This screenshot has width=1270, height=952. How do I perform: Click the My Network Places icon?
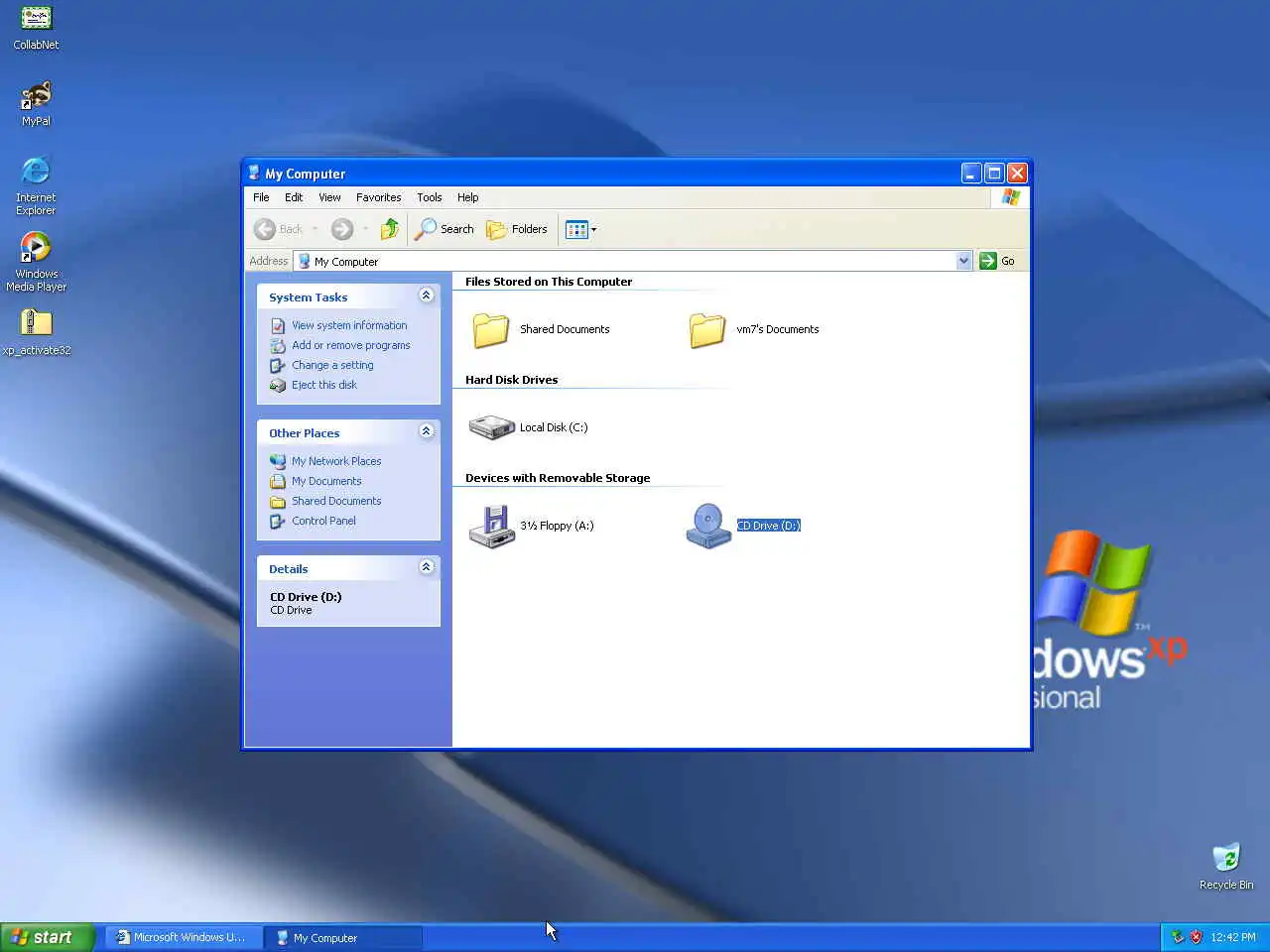(x=278, y=461)
